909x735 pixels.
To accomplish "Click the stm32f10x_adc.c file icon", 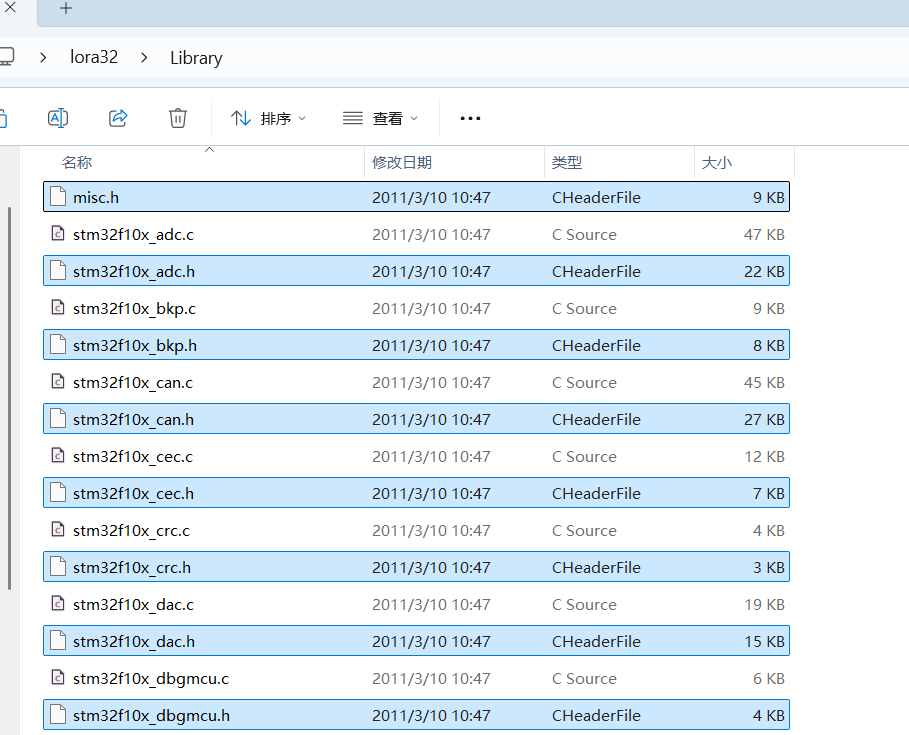I will 58,233.
